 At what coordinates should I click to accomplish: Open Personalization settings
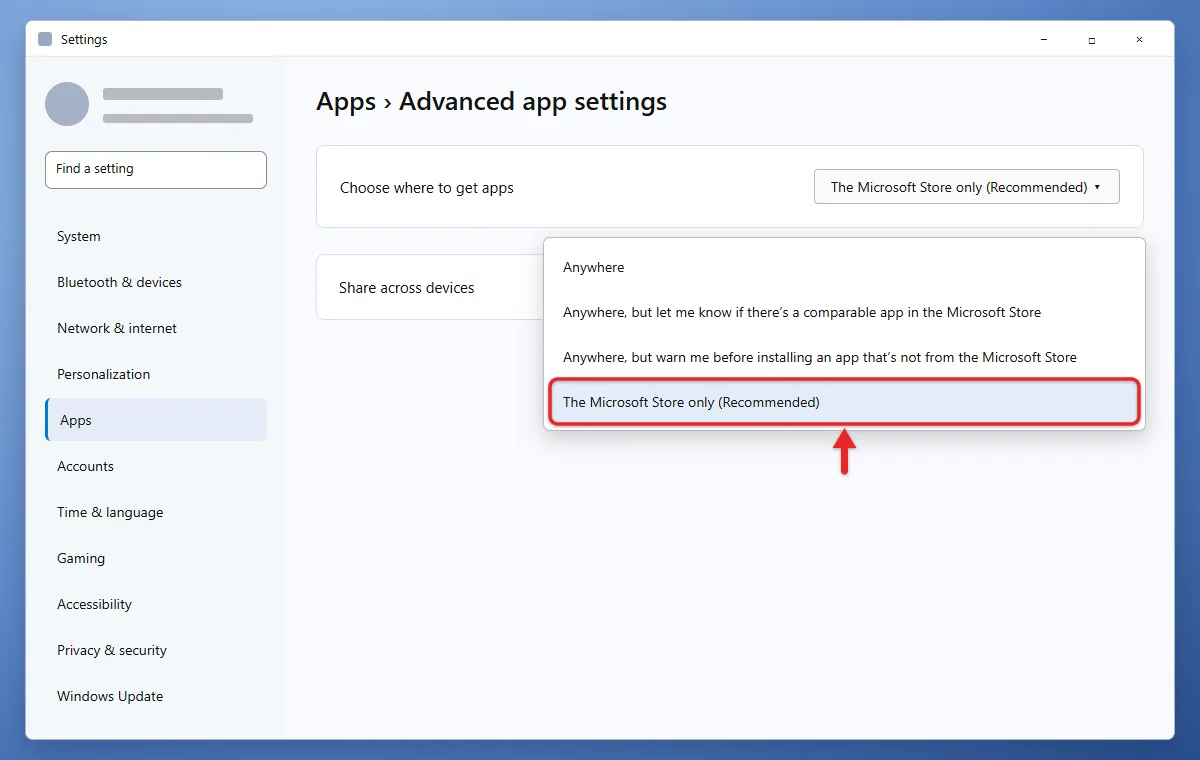(156, 375)
